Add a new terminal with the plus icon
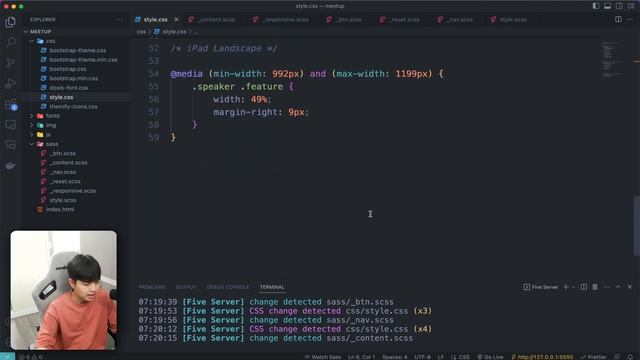Image resolution: width=640 pixels, height=360 pixels. tap(566, 287)
